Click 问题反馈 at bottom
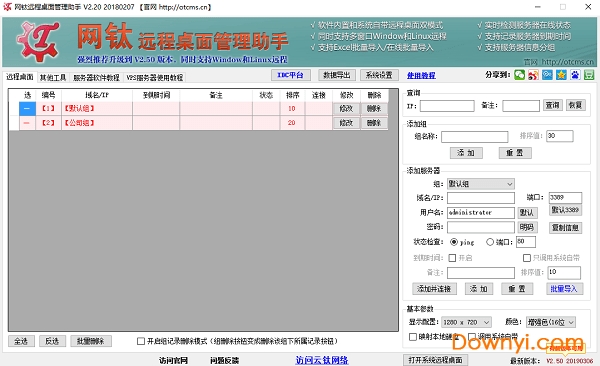The height and width of the screenshot is (366, 600). point(224,360)
